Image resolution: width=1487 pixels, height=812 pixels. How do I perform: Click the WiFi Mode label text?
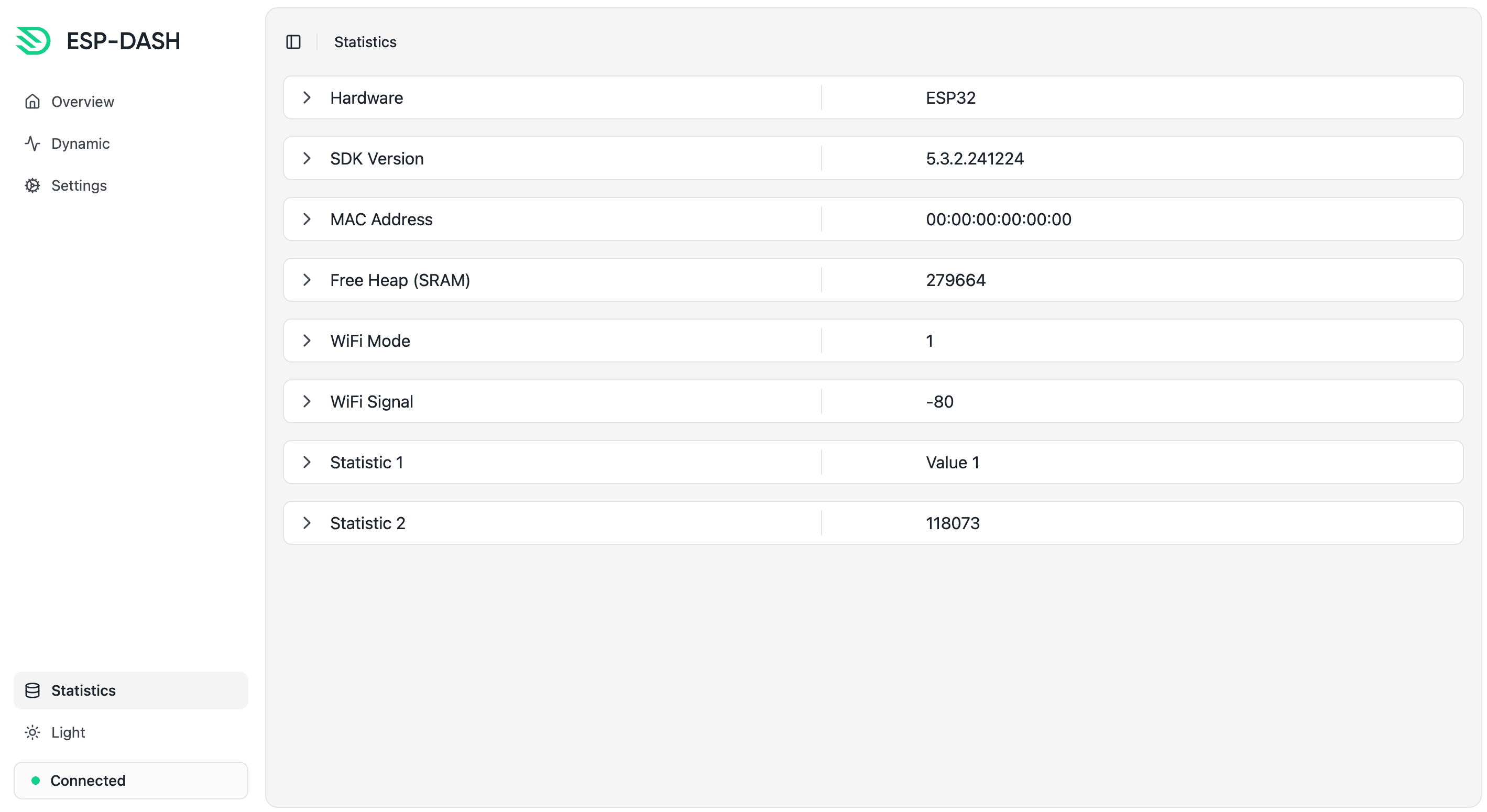pyautogui.click(x=370, y=341)
